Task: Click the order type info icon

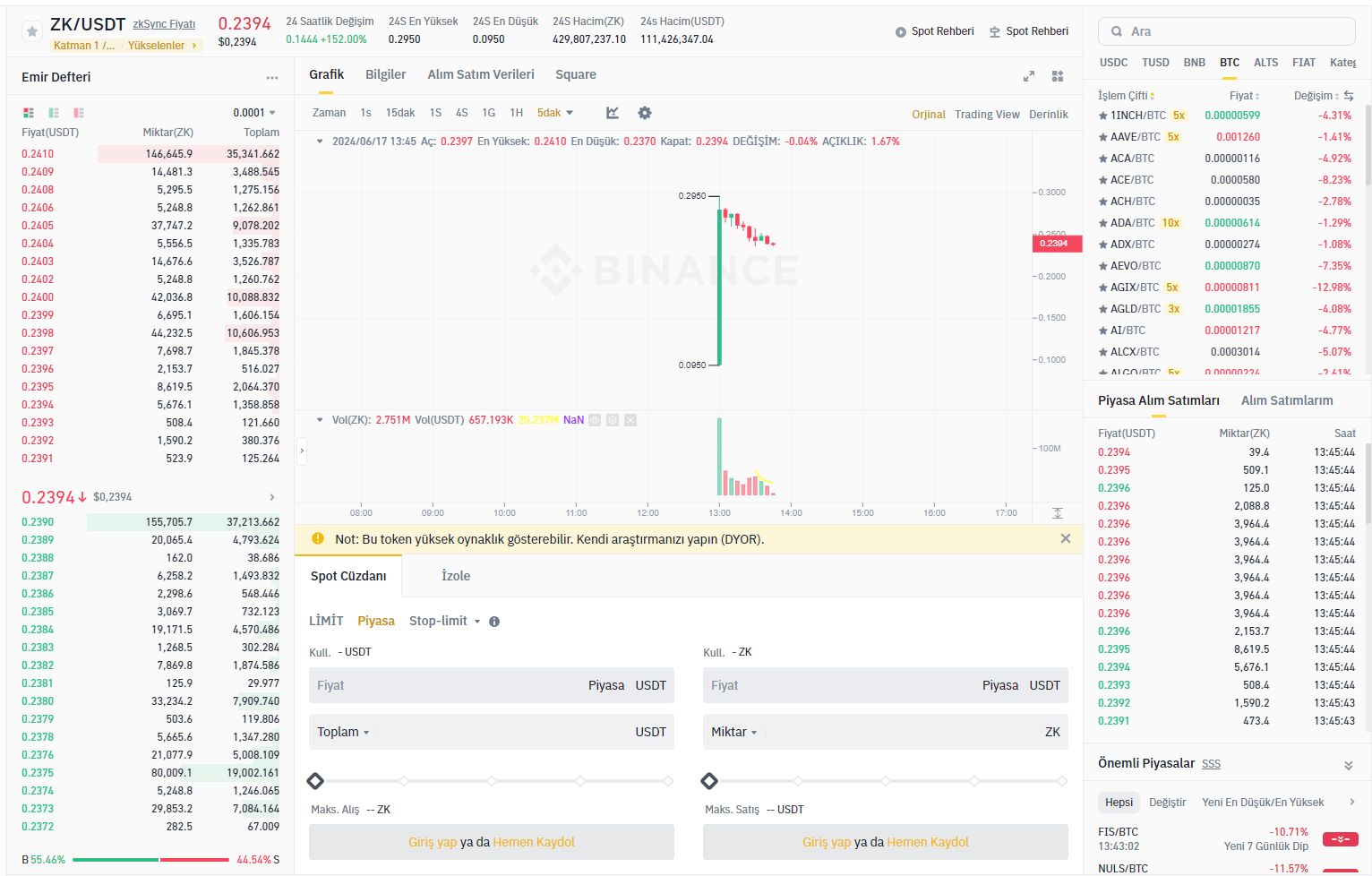Action: [494, 622]
